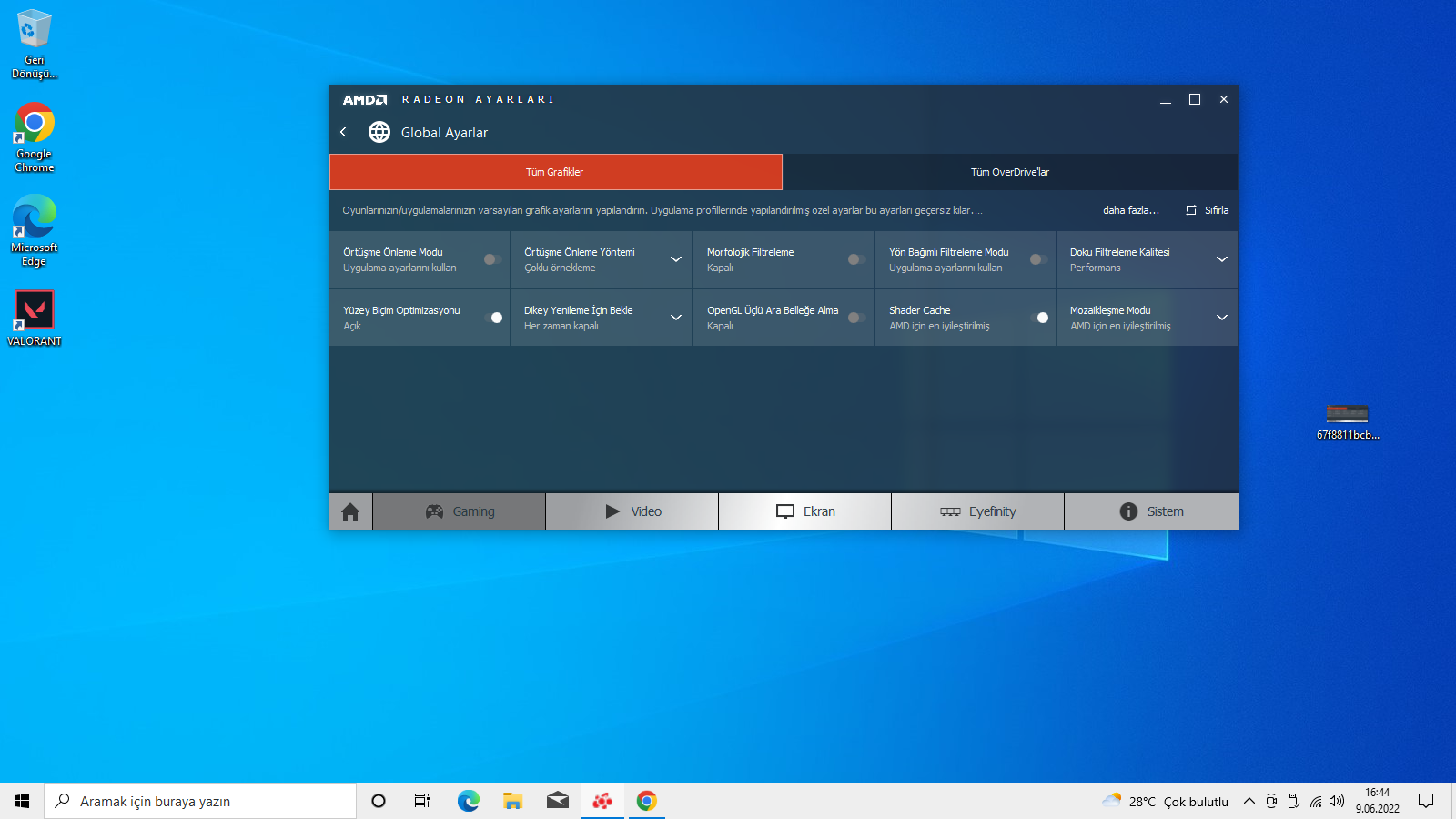Click the red Radeon Settings taskbar icon
This screenshot has width=1456, height=819.
click(x=602, y=801)
